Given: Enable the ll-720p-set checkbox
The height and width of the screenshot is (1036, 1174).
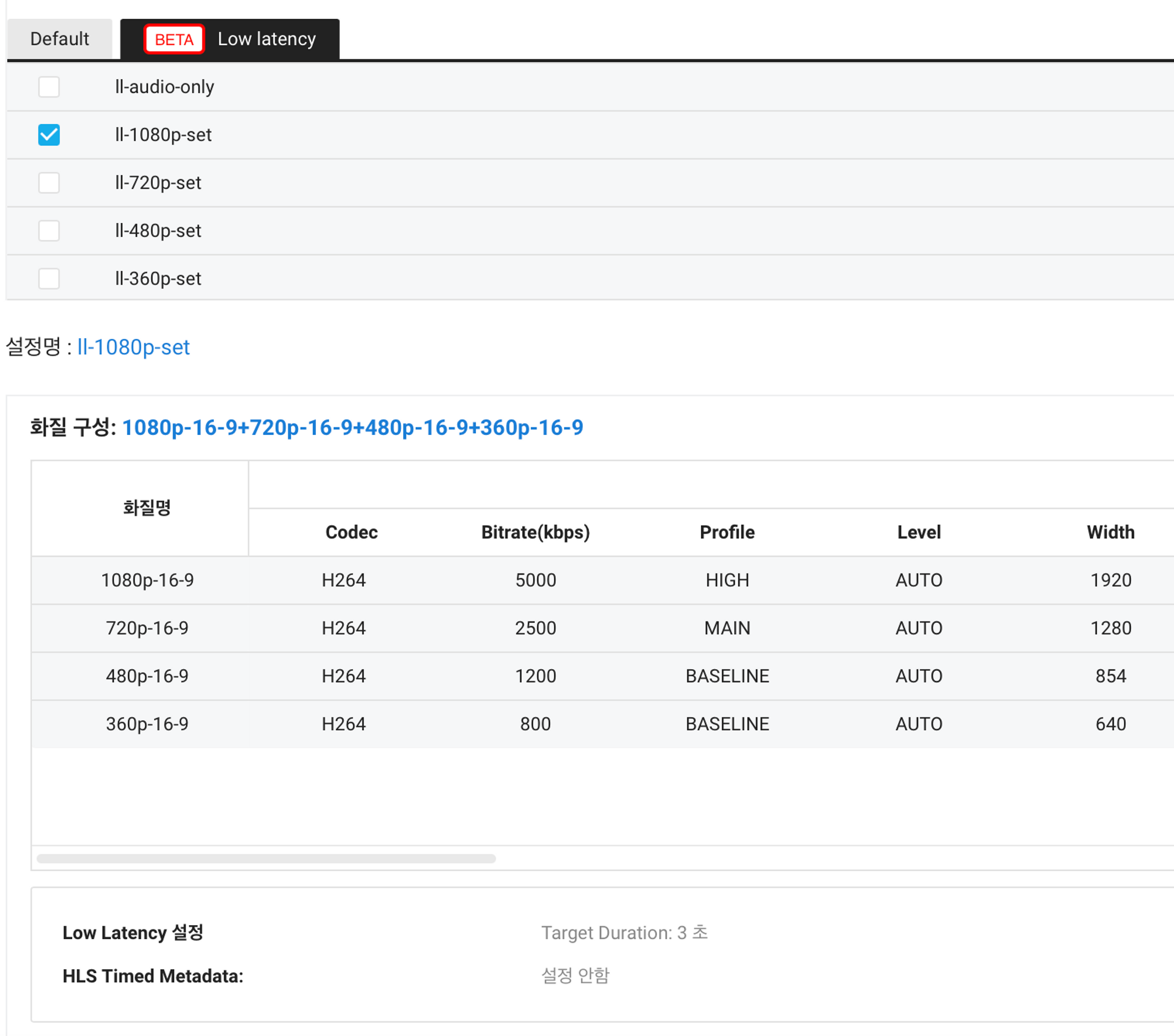Looking at the screenshot, I should coord(49,183).
